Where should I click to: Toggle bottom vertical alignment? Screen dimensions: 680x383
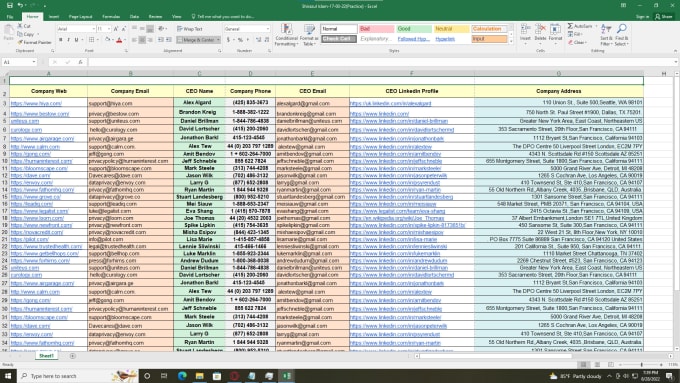pyautogui.click(x=150, y=29)
